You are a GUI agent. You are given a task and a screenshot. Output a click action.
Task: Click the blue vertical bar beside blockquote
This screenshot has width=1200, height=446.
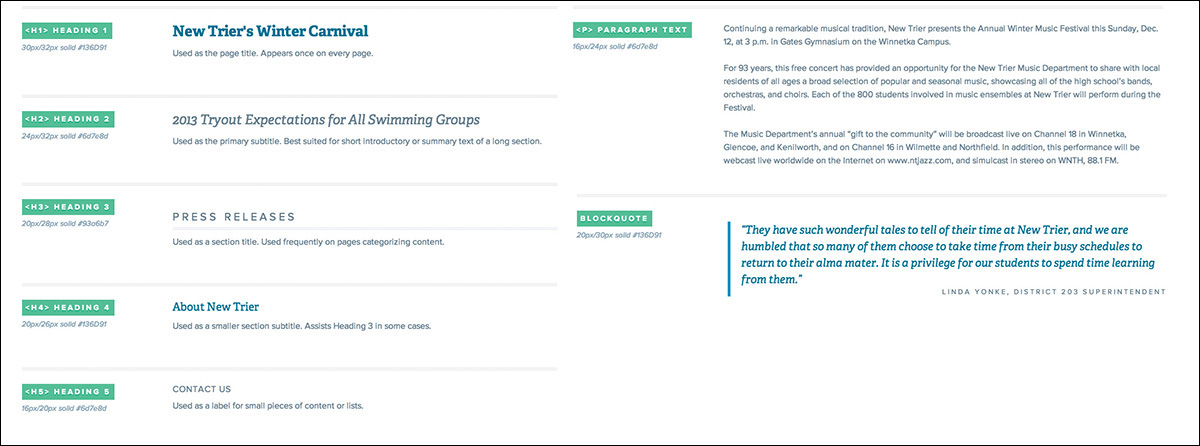click(x=730, y=258)
